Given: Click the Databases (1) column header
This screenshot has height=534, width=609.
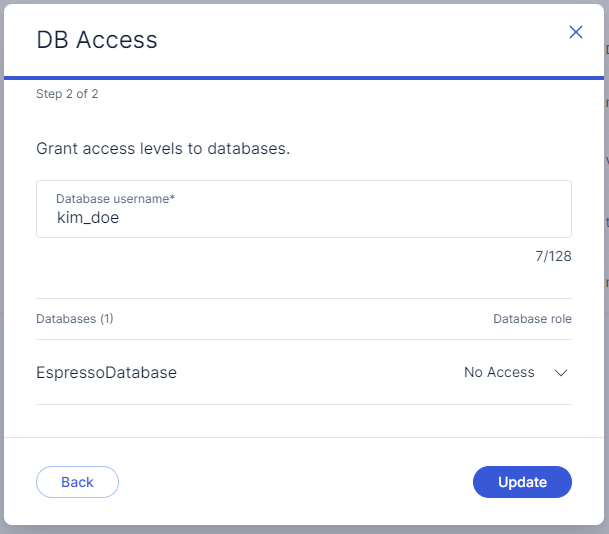Looking at the screenshot, I should [x=75, y=319].
